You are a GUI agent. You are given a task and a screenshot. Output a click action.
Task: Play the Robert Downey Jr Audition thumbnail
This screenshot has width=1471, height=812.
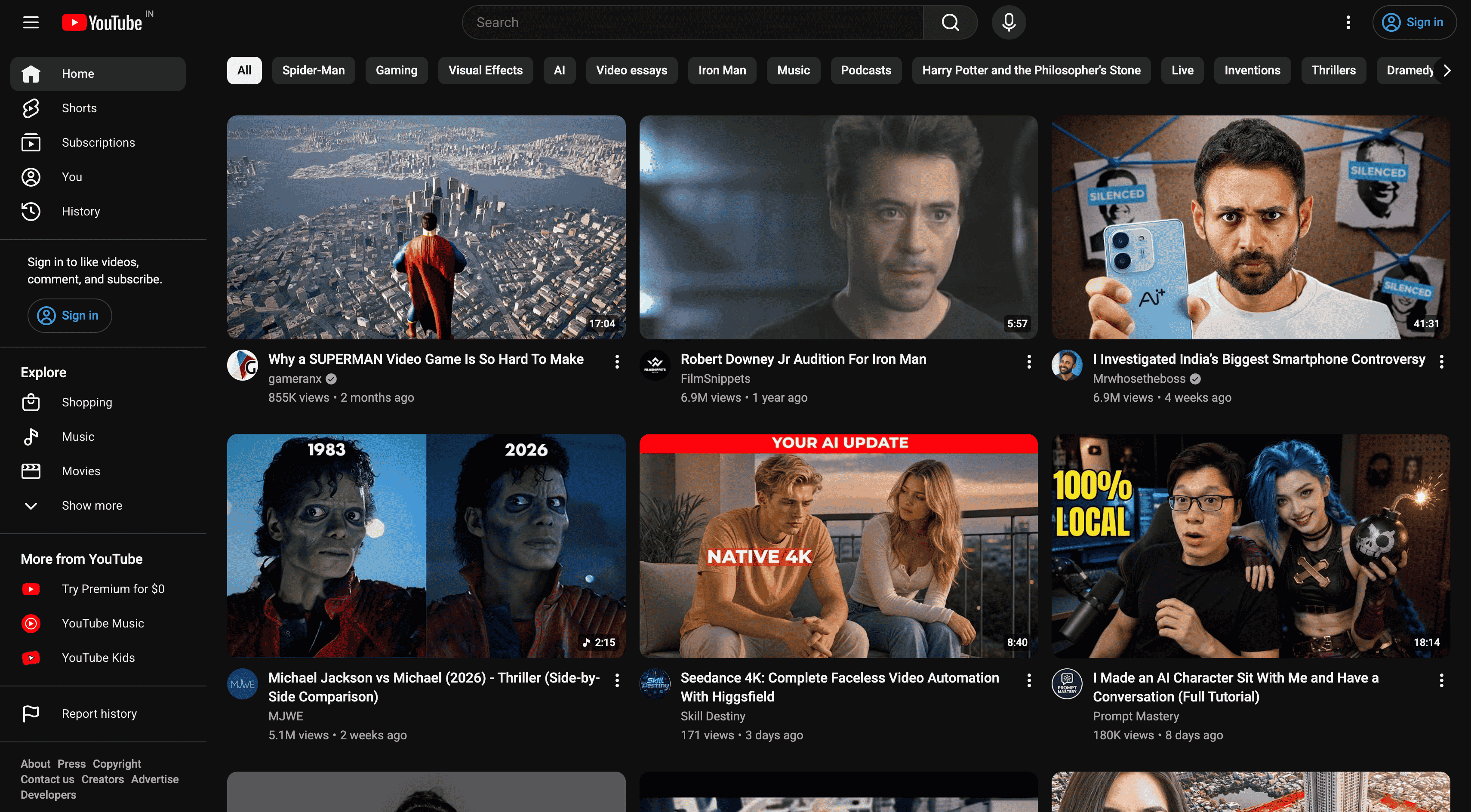pos(838,227)
